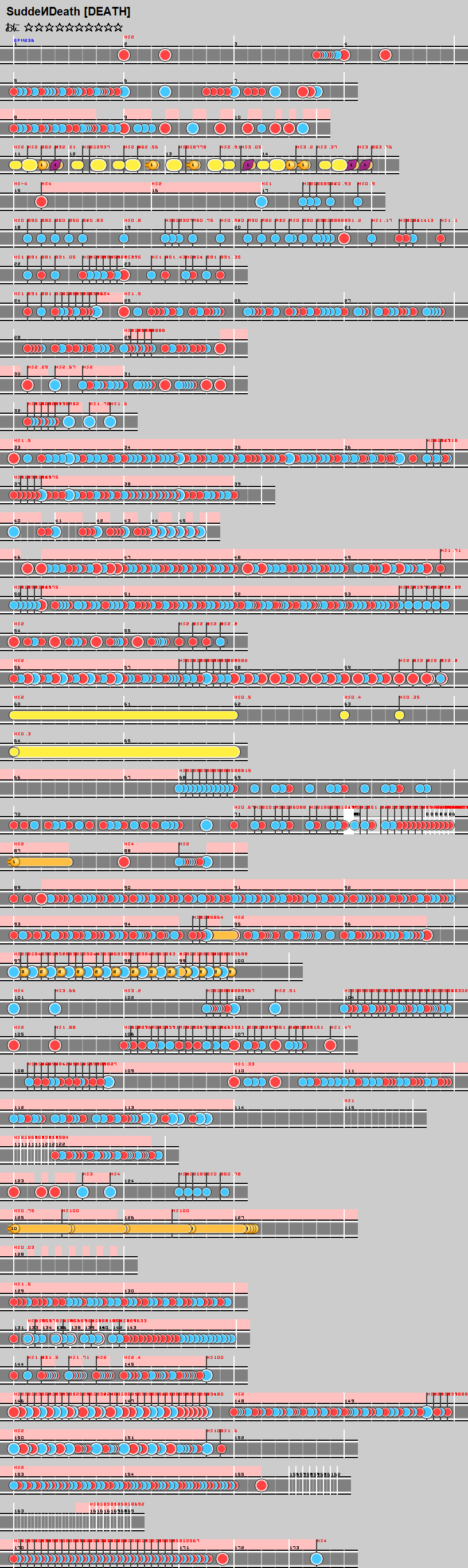This screenshot has height=1568, width=468.
Task: Click measure number 152
Action: click(x=240, y=1438)
